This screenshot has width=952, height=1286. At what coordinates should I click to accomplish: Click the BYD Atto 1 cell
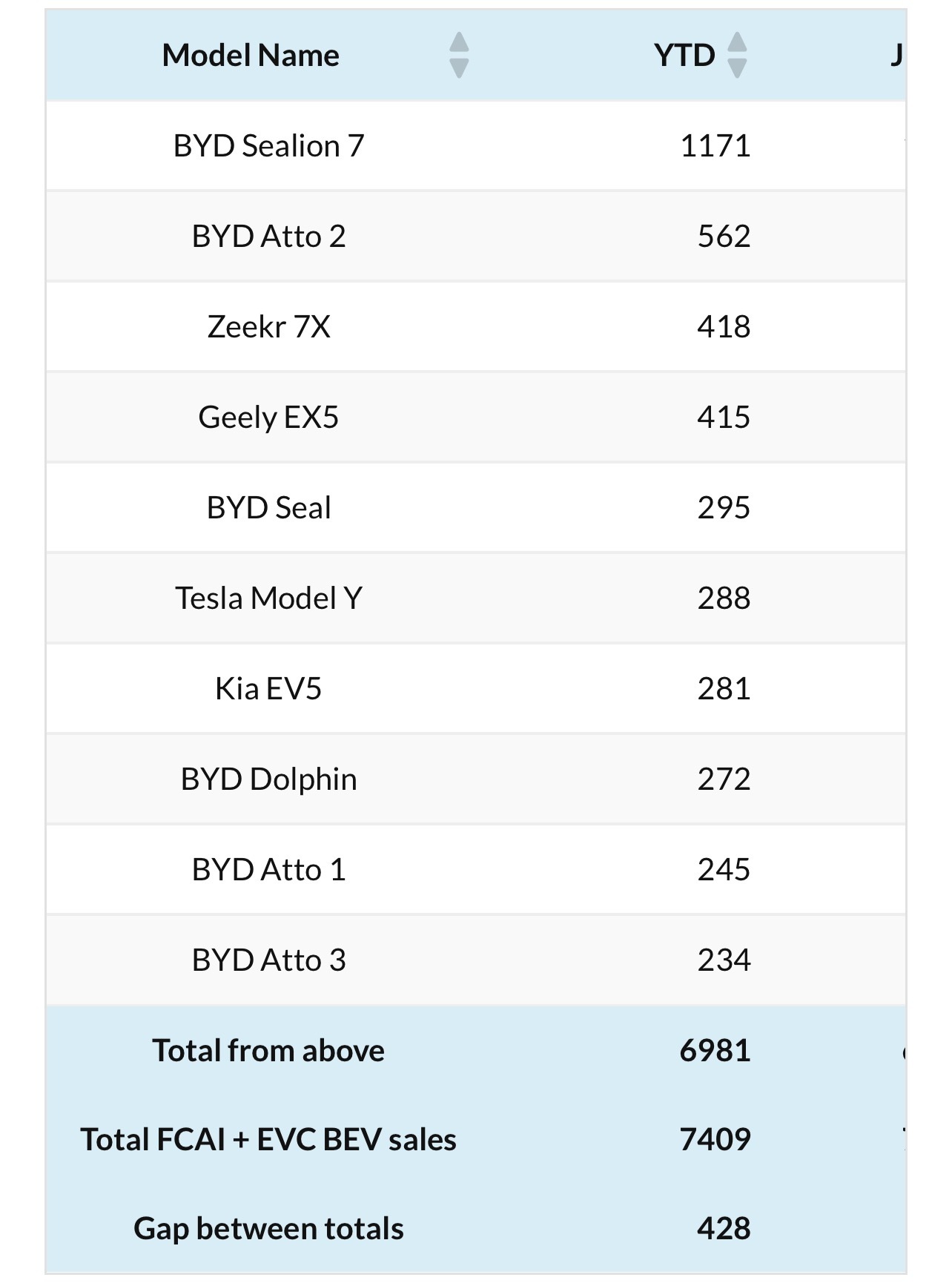click(x=268, y=870)
